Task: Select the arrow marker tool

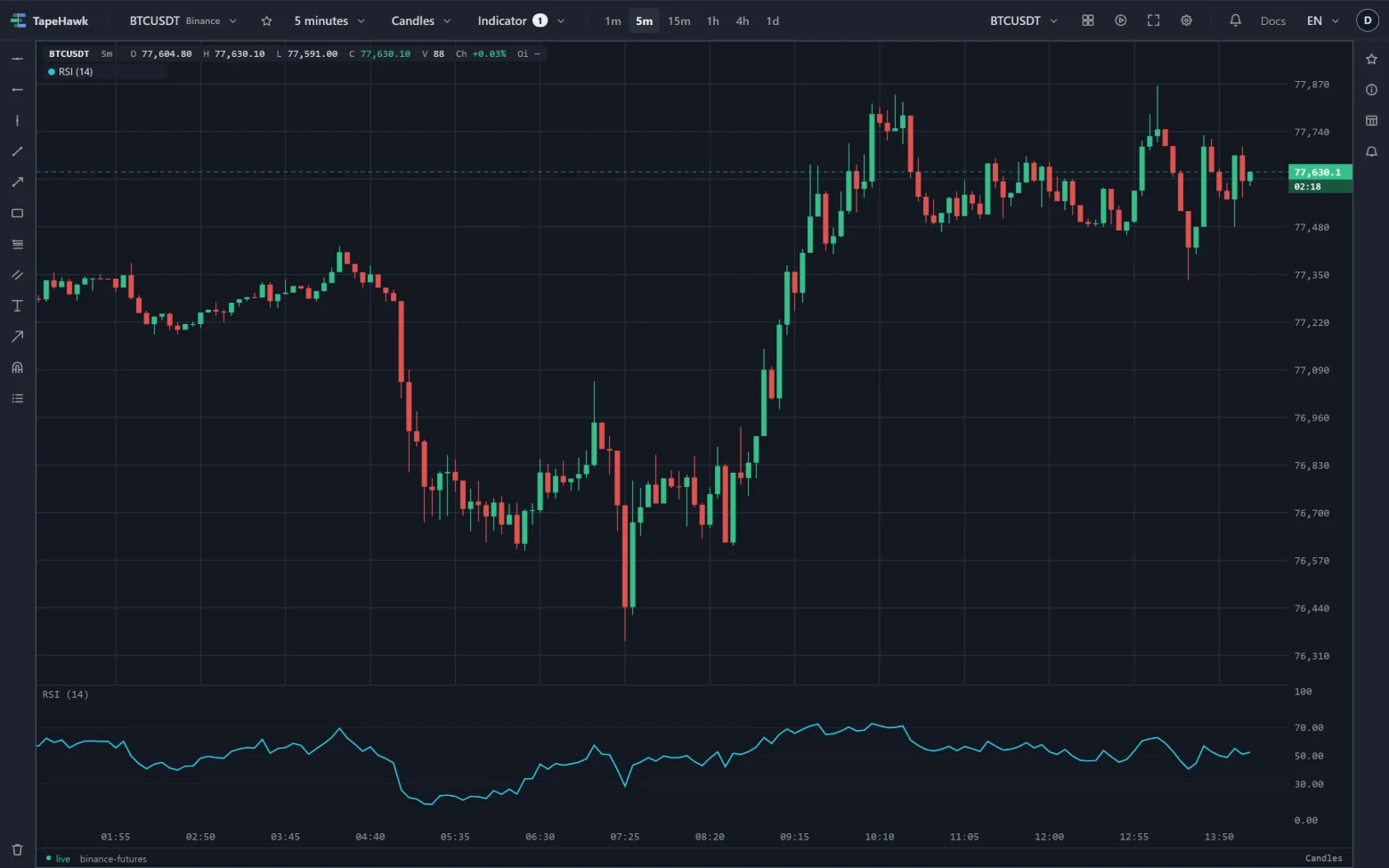Action: (17, 337)
